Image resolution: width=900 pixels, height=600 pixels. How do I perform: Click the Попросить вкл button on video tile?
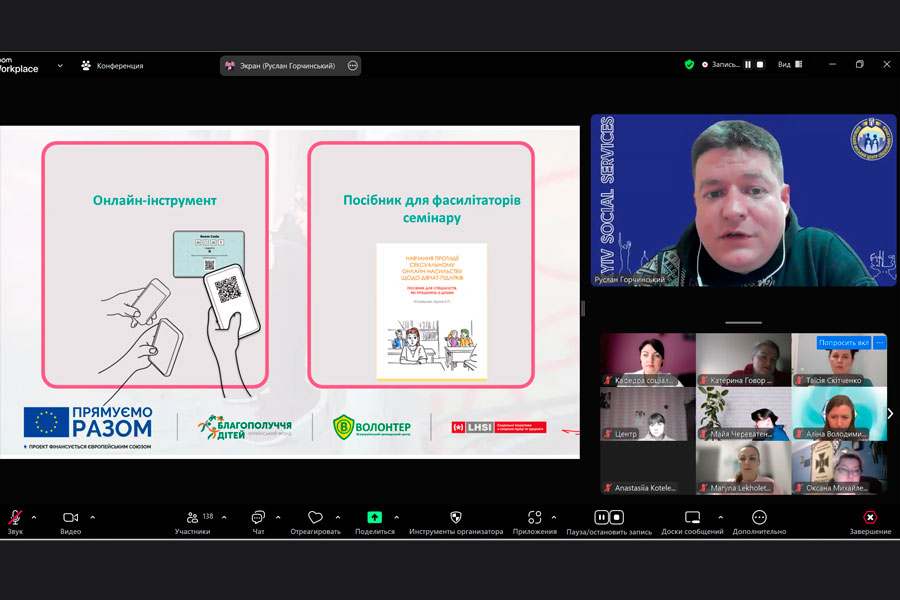[x=843, y=343]
